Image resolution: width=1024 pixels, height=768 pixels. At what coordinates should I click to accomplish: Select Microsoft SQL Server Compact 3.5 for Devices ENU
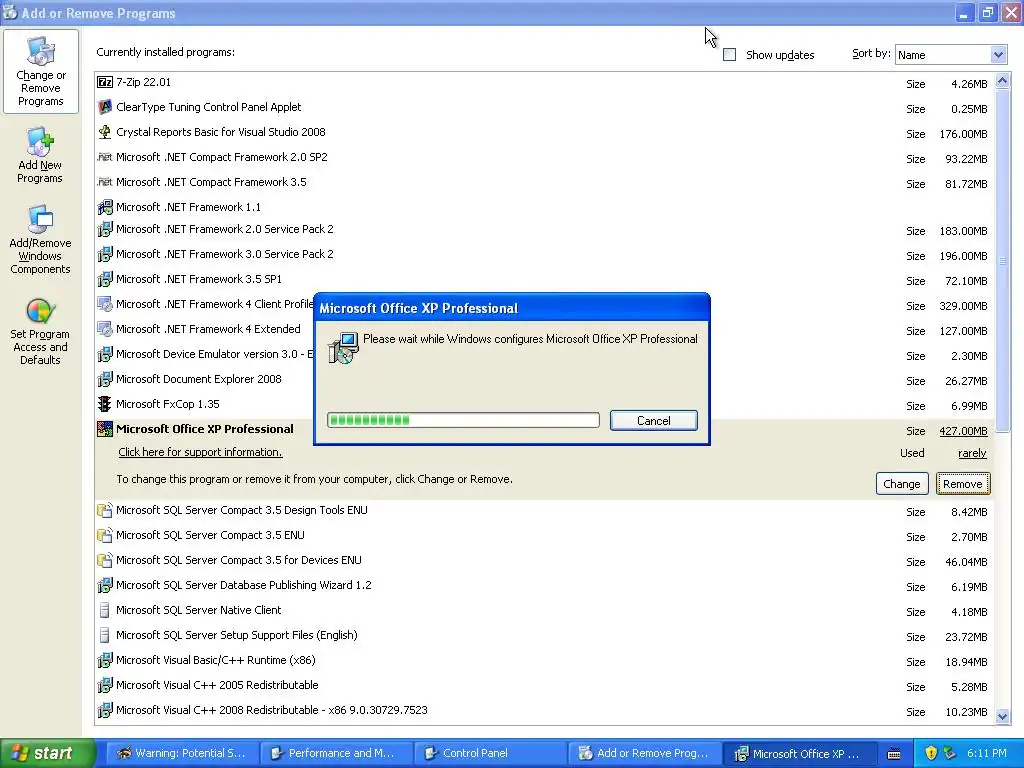[544, 560]
